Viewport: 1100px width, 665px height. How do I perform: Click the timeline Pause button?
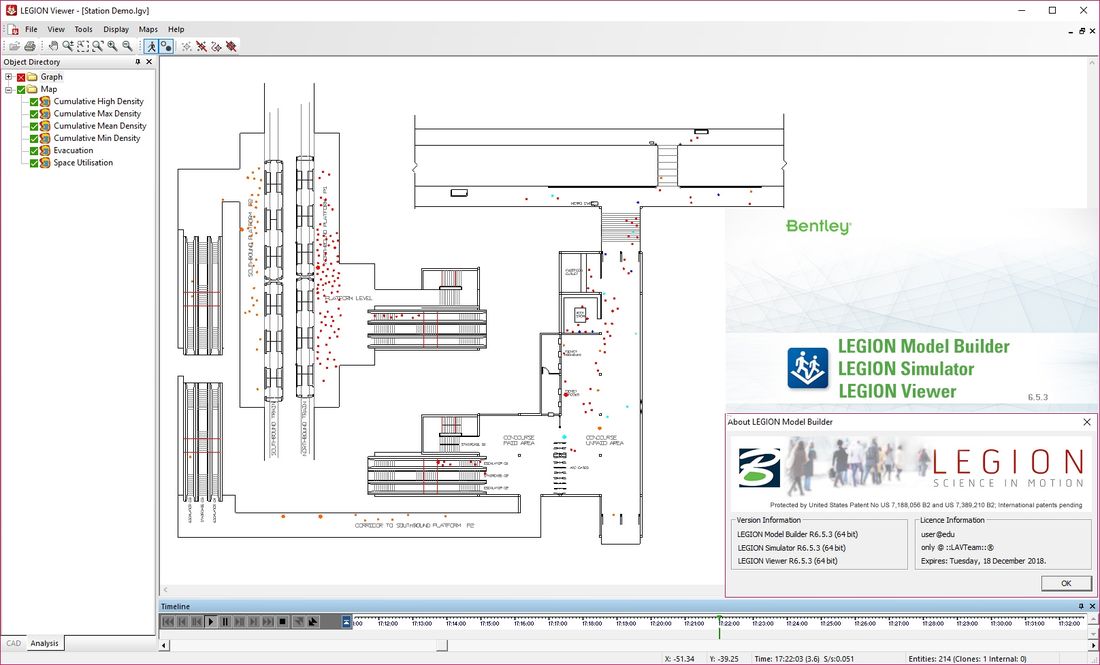tap(225, 622)
